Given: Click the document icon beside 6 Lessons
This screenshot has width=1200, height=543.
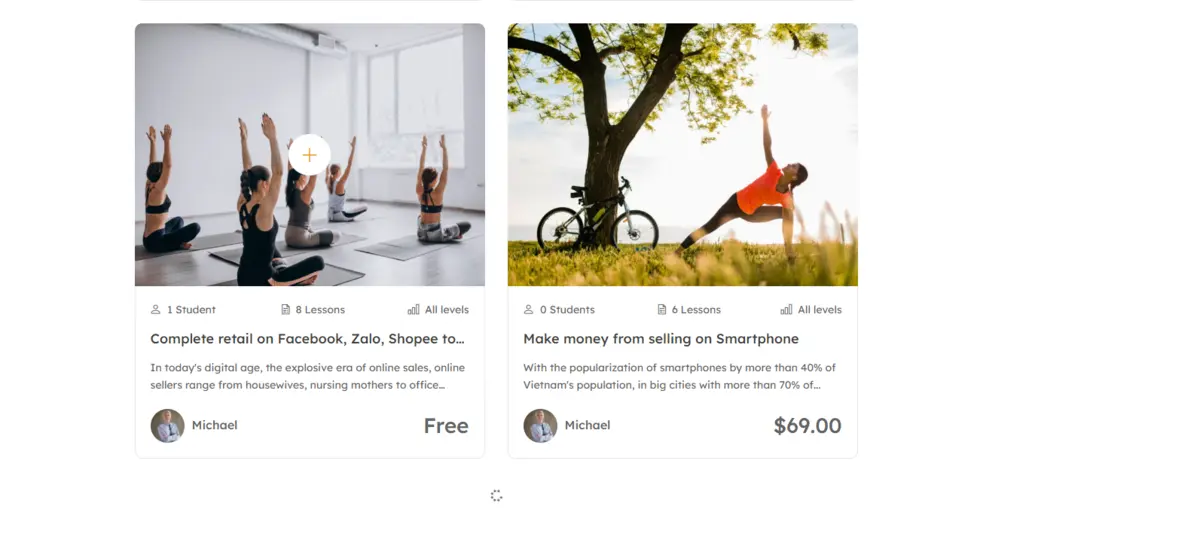Looking at the screenshot, I should pos(662,310).
